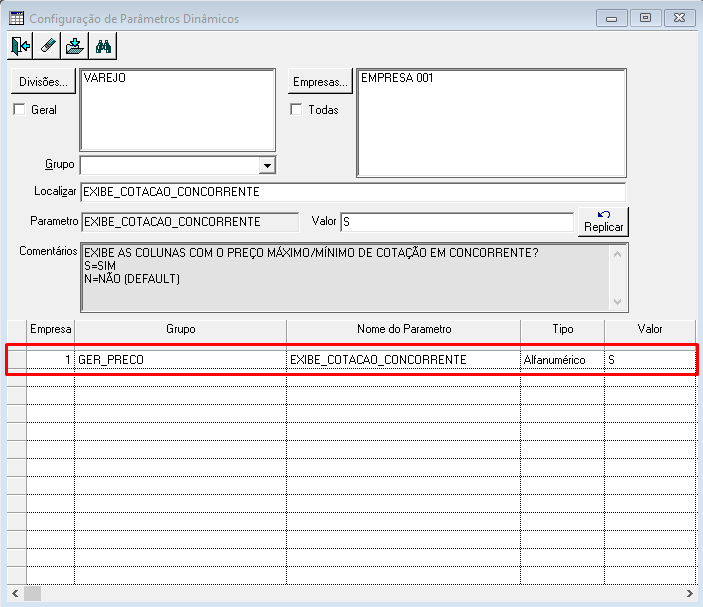Image resolution: width=703 pixels, height=607 pixels.
Task: Enable the Geral checkbox
Action: (19, 109)
